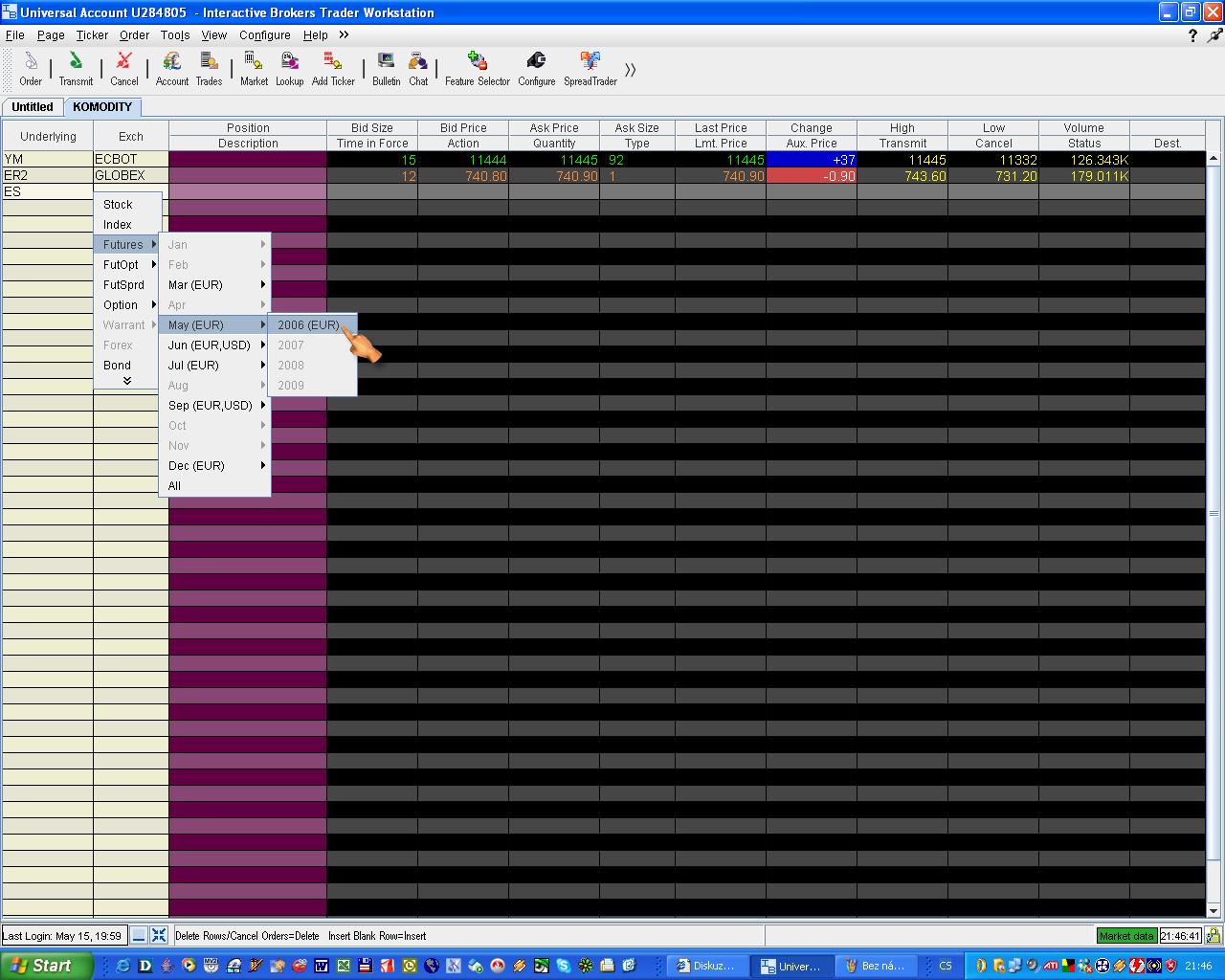Select Stock from instrument type menu

coord(128,205)
